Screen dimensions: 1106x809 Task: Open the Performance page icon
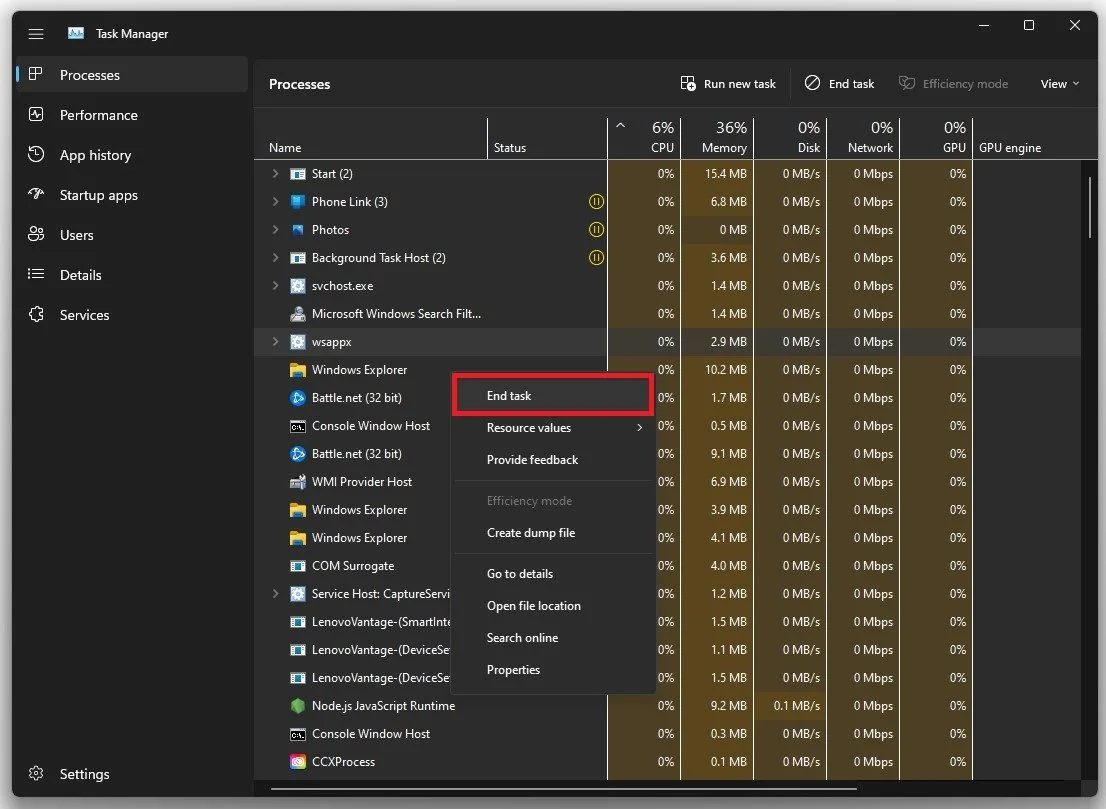(x=36, y=114)
